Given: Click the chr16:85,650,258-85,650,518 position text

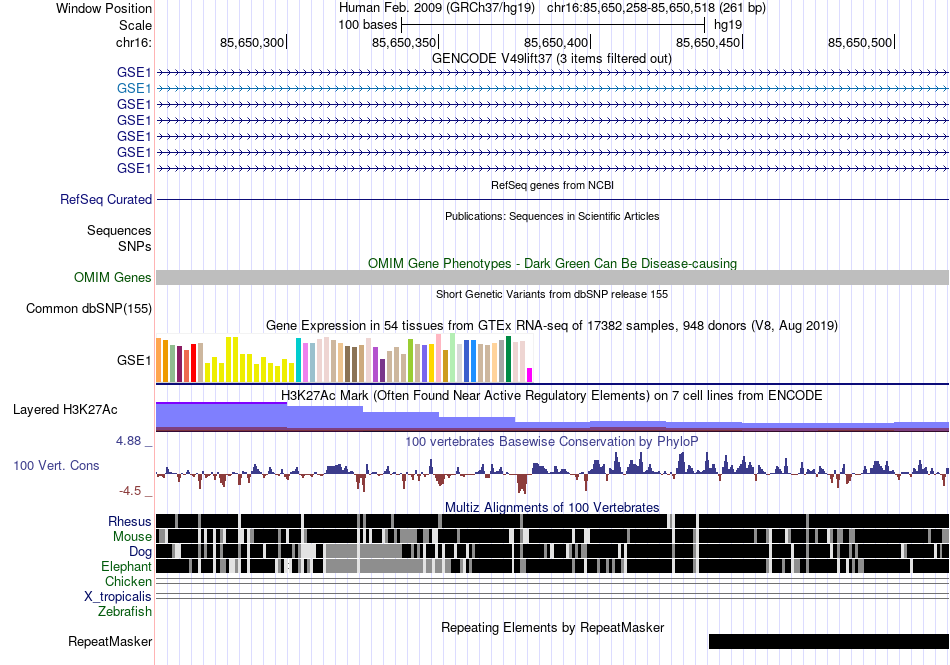Looking at the screenshot, I should [x=631, y=8].
